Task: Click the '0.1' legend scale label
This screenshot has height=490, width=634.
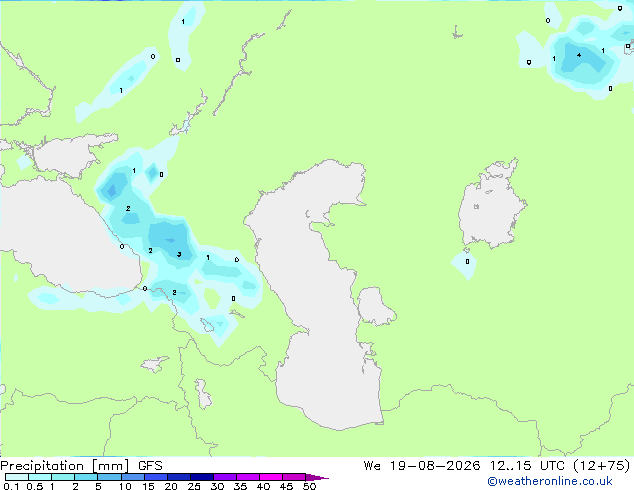Action: 11,486
